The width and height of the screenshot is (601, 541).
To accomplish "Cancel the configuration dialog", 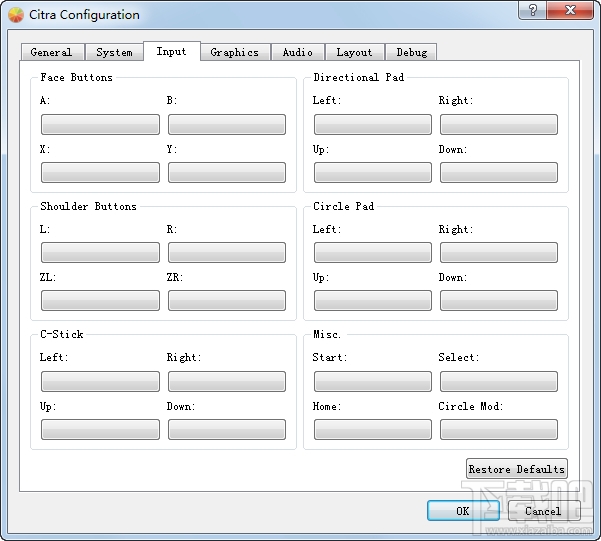I will pos(544,511).
